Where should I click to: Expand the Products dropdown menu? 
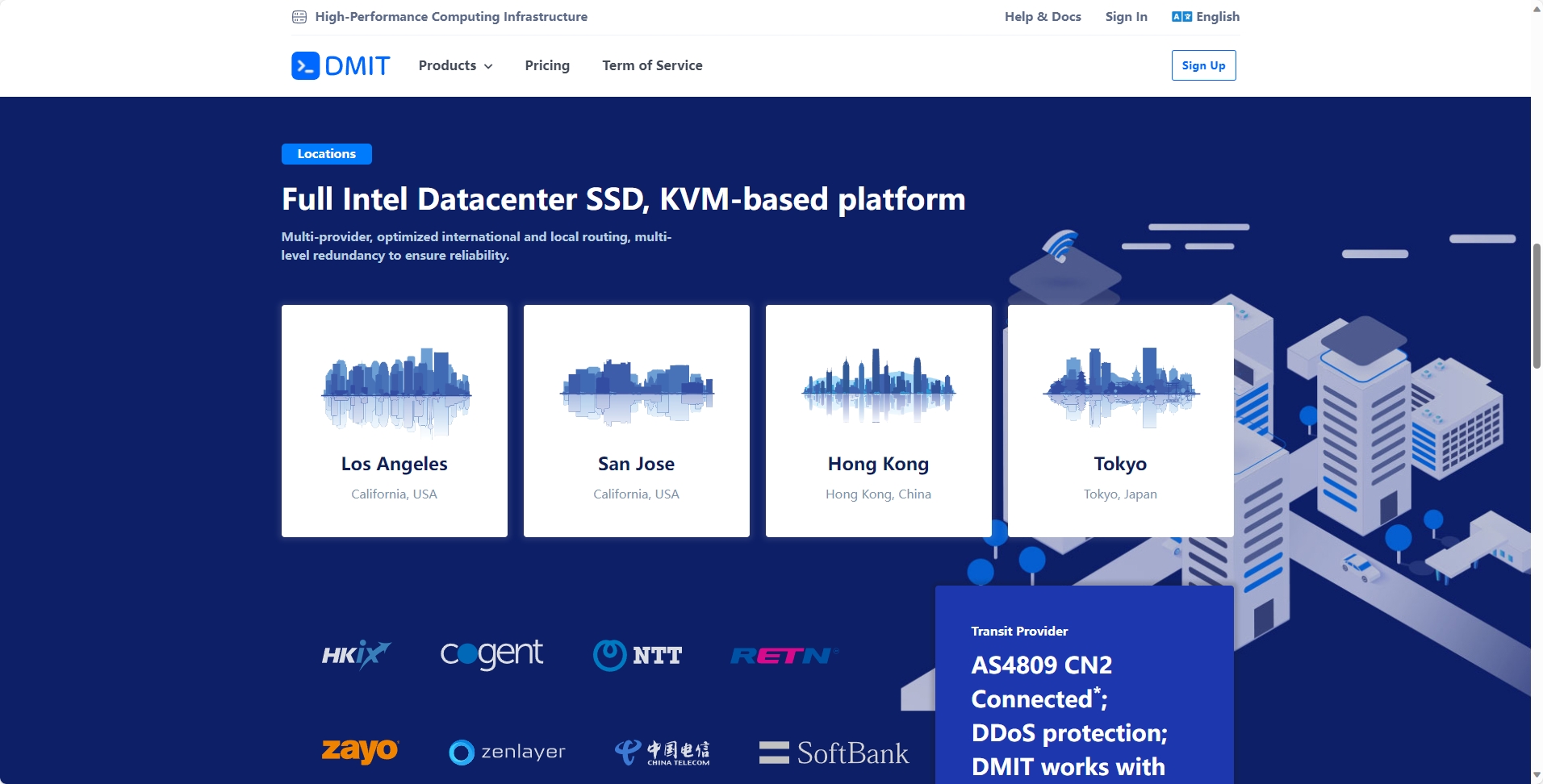[x=455, y=65]
